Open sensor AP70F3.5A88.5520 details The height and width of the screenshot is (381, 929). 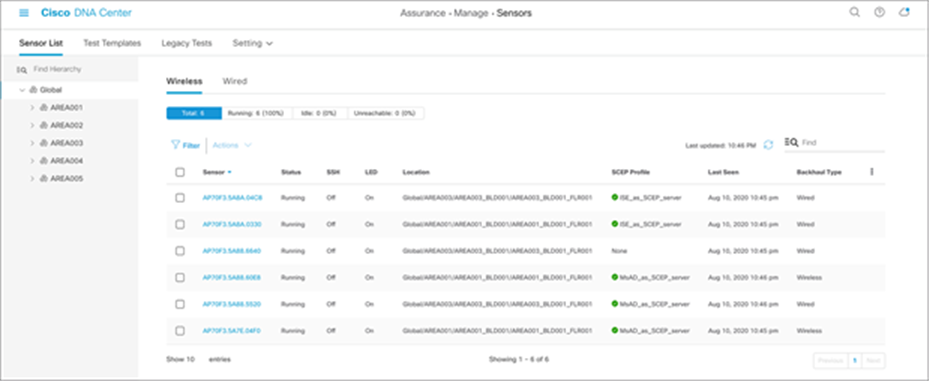coord(232,304)
